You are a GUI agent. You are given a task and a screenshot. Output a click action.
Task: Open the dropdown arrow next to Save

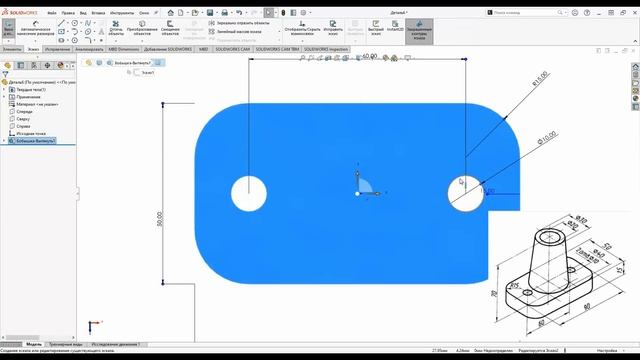point(216,13)
